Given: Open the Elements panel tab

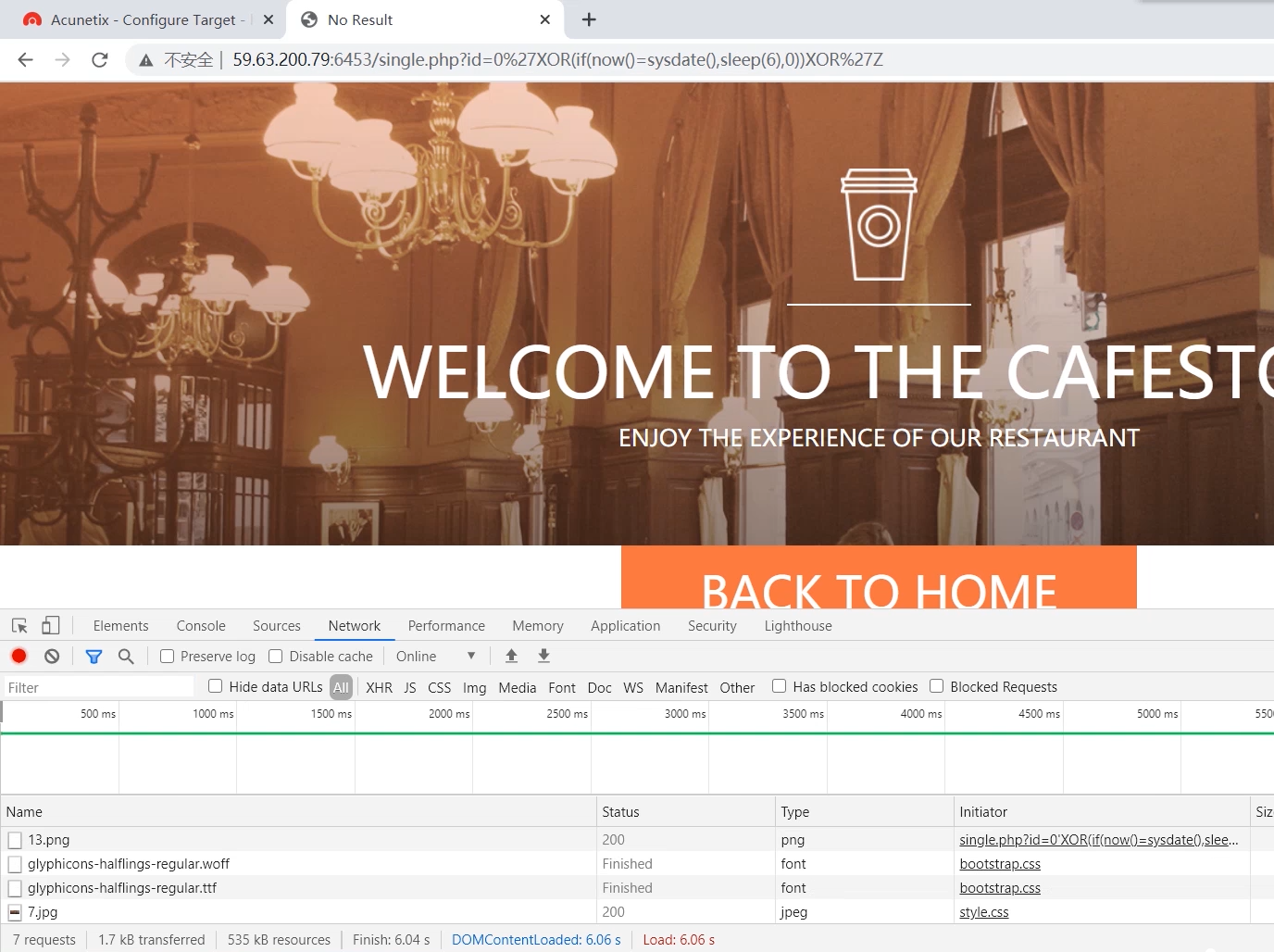Looking at the screenshot, I should pyautogui.click(x=120, y=626).
